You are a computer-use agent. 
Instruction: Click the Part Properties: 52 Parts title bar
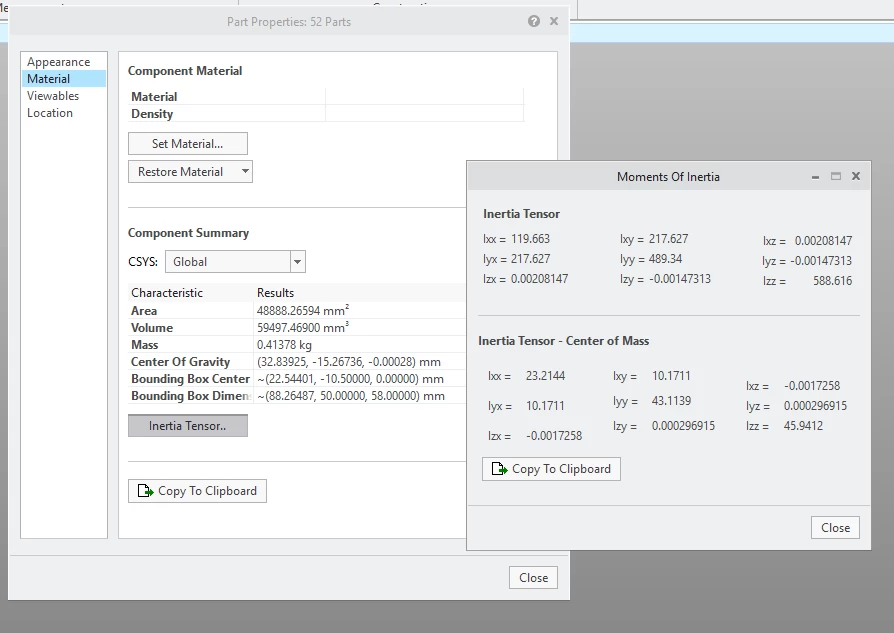[288, 22]
